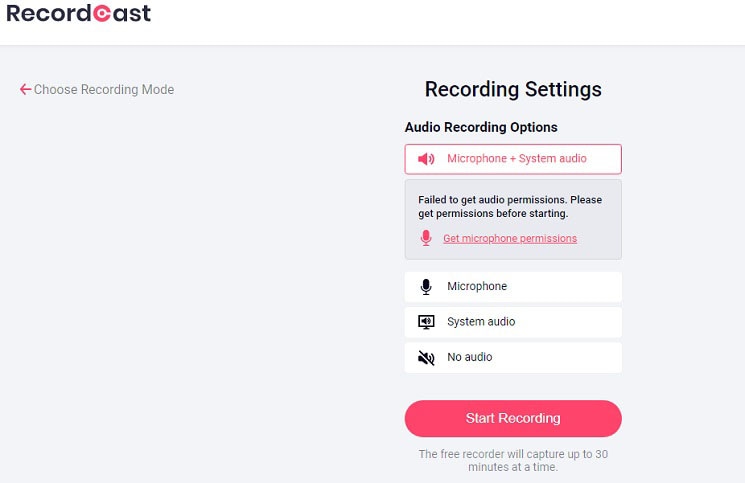Viewport: 745px width, 483px height.
Task: Click the Failed to get audio permissions message
Action: tap(510, 206)
